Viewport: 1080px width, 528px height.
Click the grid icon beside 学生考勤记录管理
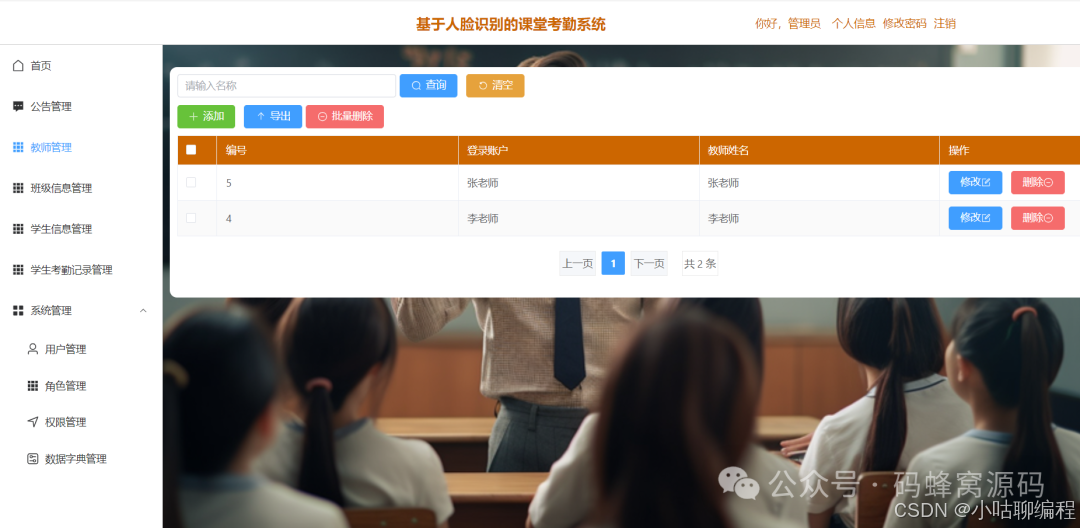[x=18, y=270]
